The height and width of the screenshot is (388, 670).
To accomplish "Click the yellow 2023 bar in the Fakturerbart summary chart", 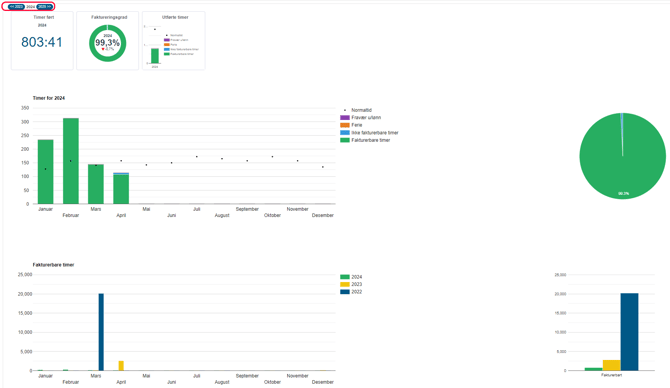I will [612, 365].
